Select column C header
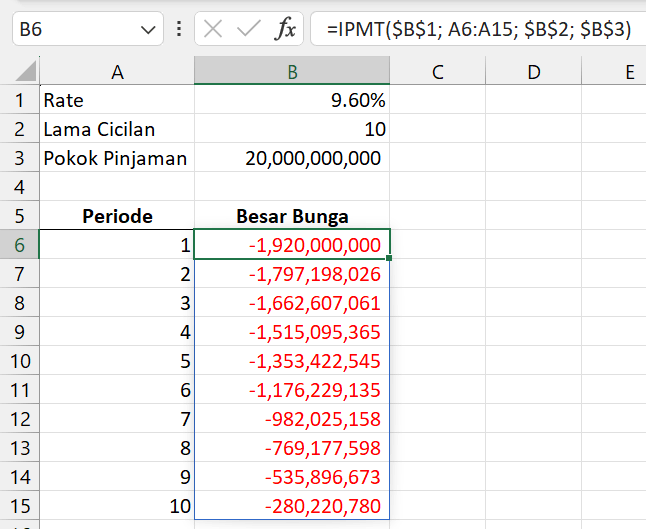This screenshot has width=646, height=529. click(x=438, y=72)
